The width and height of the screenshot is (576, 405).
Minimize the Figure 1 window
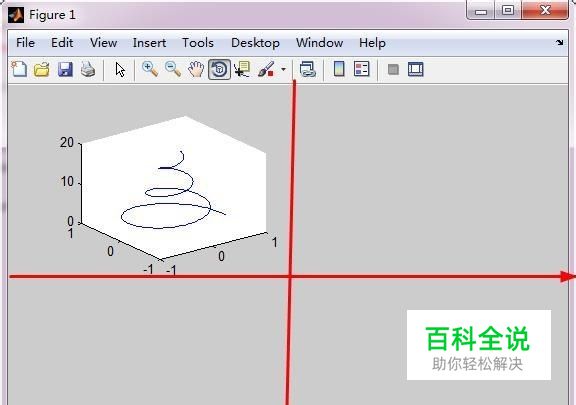(x=481, y=10)
